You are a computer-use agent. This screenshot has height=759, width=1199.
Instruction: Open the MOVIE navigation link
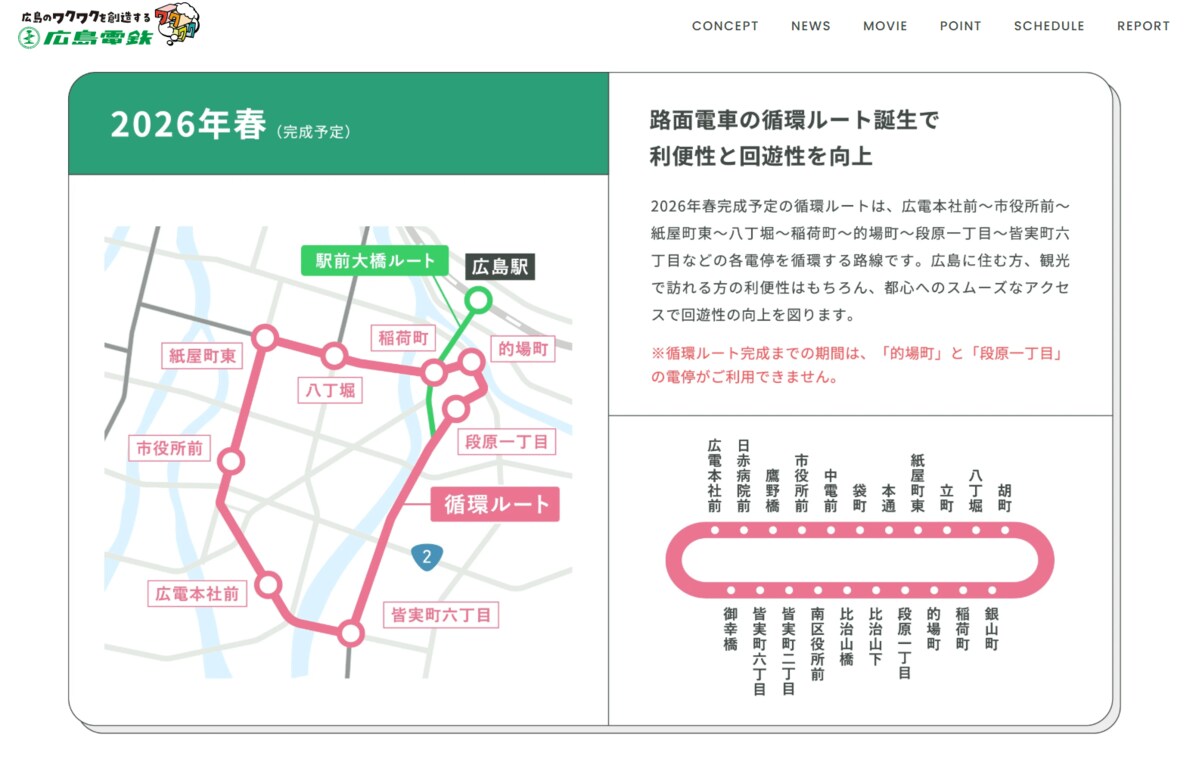click(885, 26)
